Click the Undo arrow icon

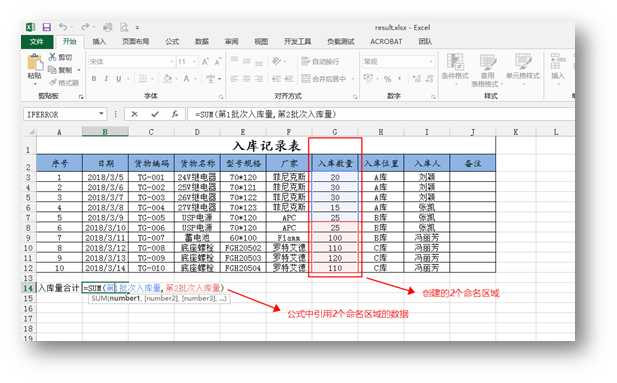click(63, 27)
